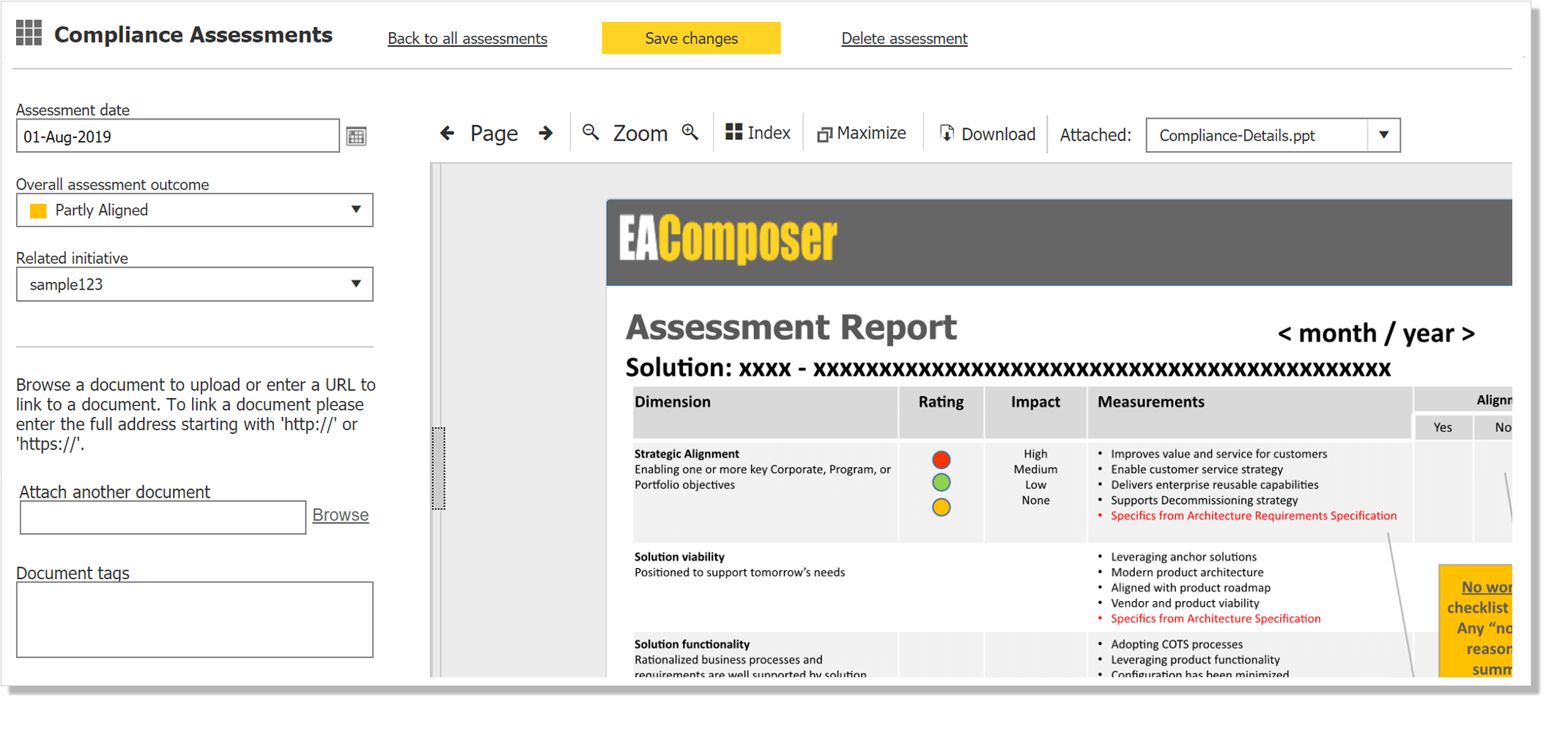Viewport: 1568px width, 733px height.
Task: Click the 'Solution: xxxx' heading line
Action: click(1008, 368)
